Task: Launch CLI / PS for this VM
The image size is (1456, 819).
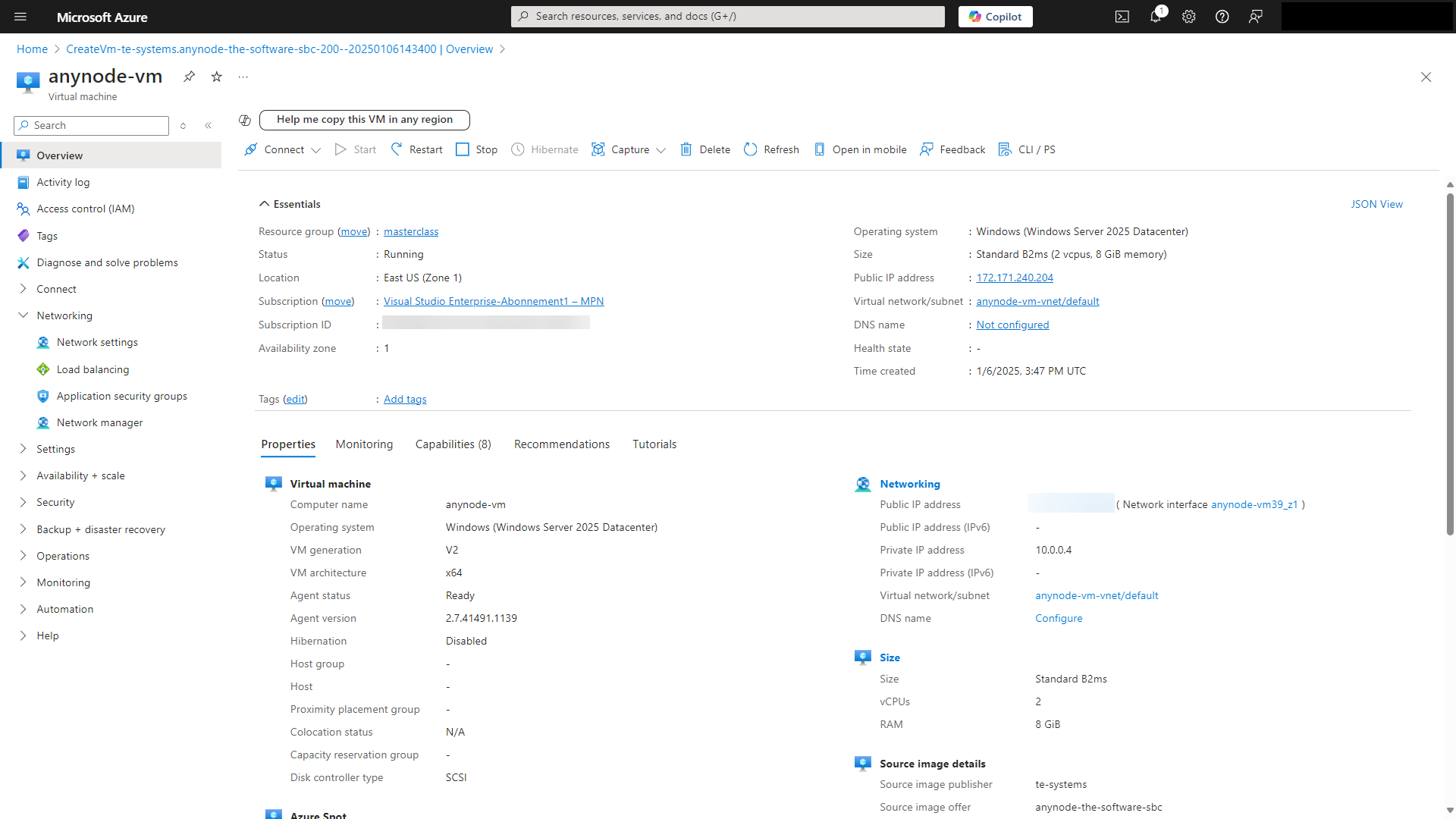Action: tap(1028, 149)
